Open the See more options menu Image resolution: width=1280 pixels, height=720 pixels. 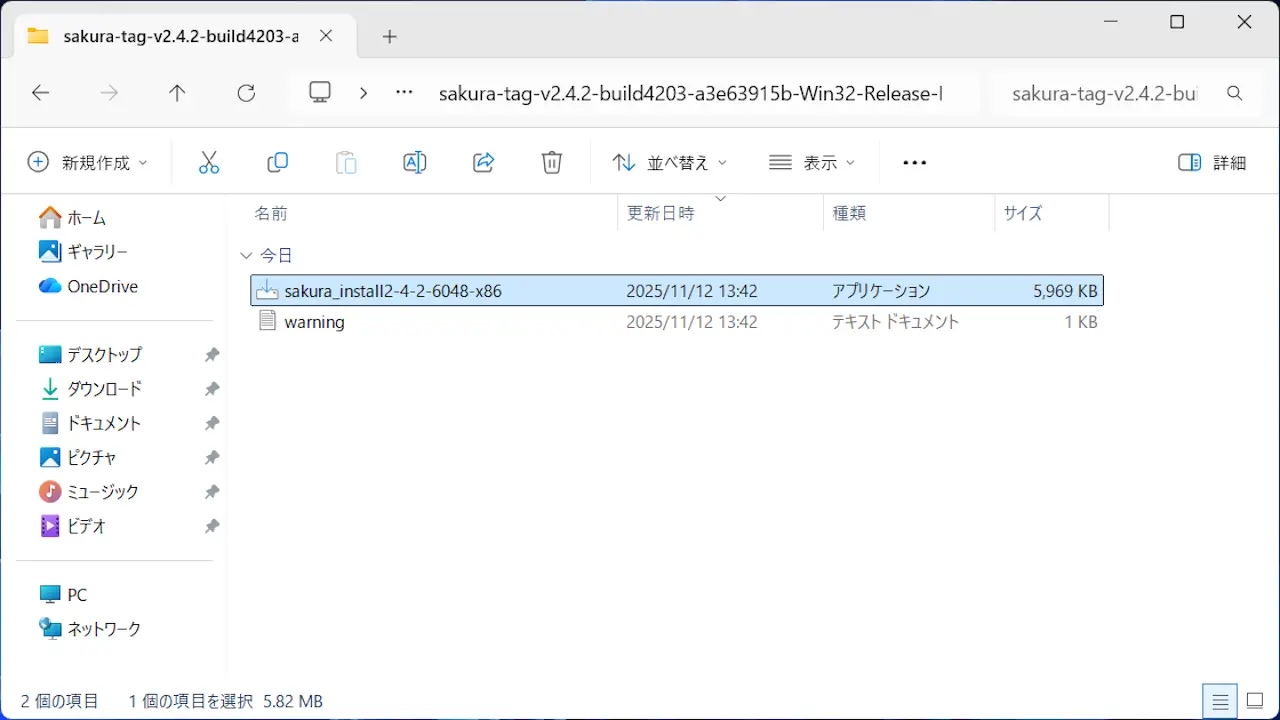(x=914, y=162)
